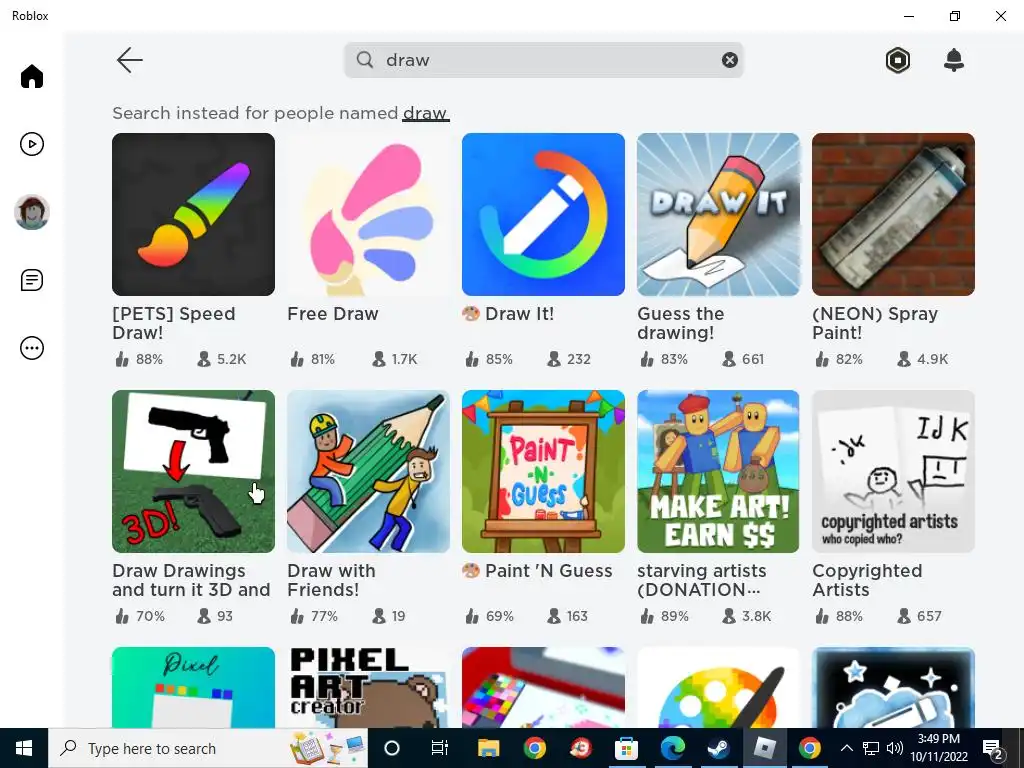The height and width of the screenshot is (768, 1024).
Task: Click the 88% rating of Speed Draw
Action: click(x=139, y=359)
